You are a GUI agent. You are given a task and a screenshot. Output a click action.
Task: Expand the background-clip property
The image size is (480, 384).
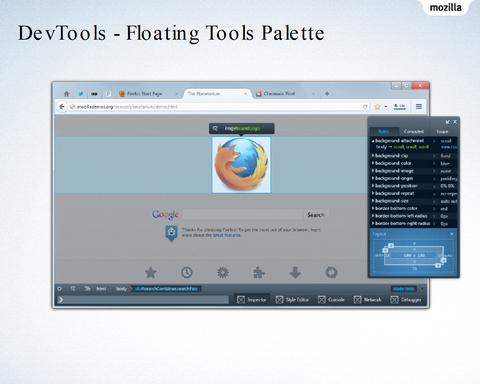click(373, 156)
